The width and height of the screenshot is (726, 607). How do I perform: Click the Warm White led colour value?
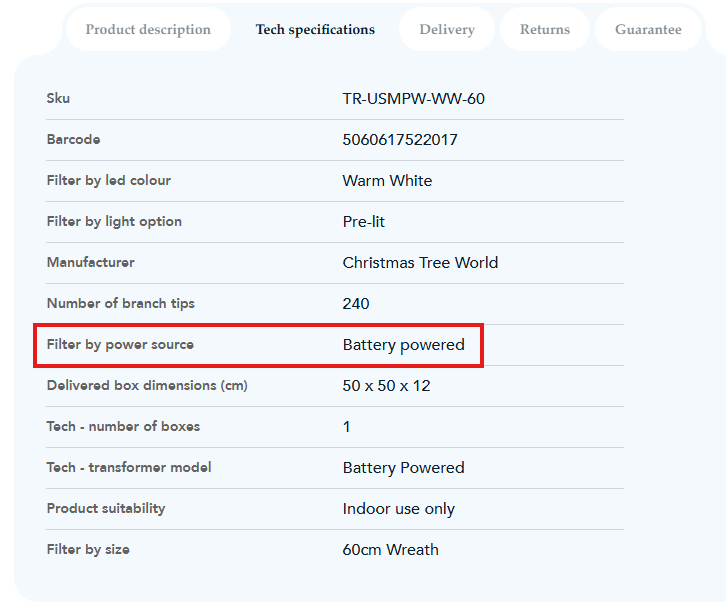pyautogui.click(x=387, y=180)
